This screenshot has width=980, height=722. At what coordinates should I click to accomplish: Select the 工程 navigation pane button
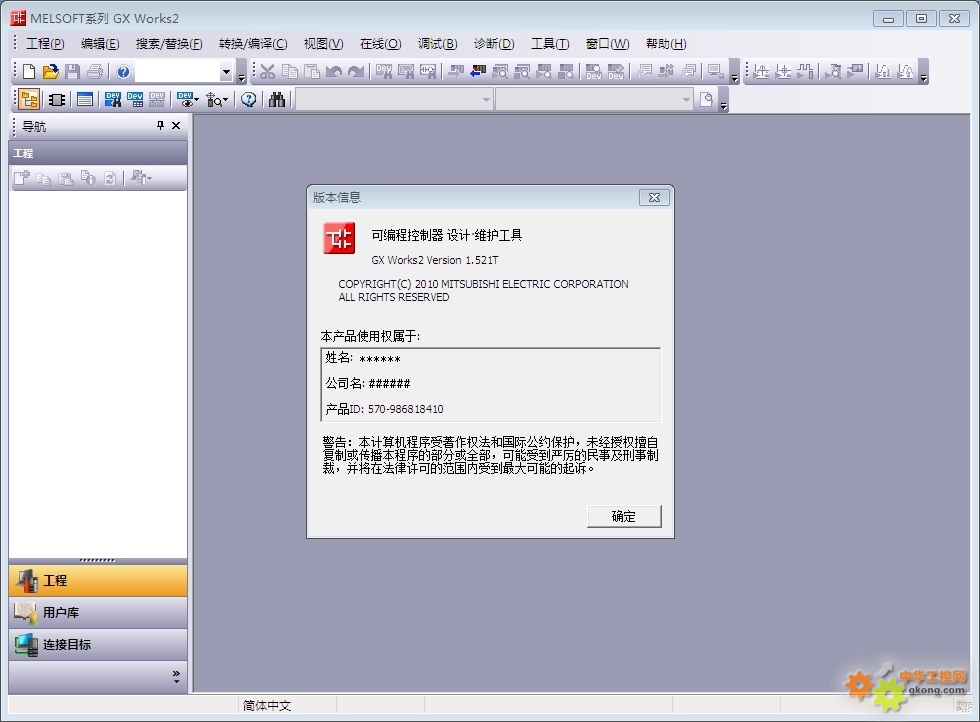pyautogui.click(x=98, y=580)
